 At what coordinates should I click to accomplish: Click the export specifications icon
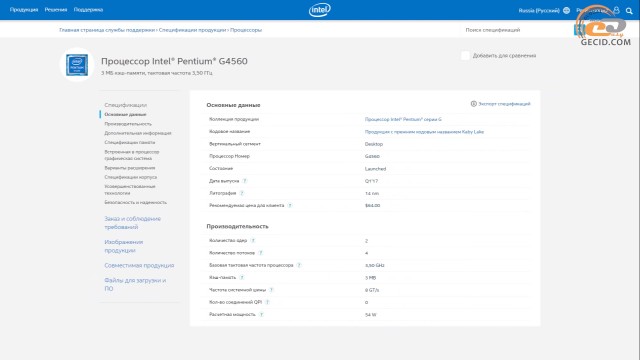[473, 104]
